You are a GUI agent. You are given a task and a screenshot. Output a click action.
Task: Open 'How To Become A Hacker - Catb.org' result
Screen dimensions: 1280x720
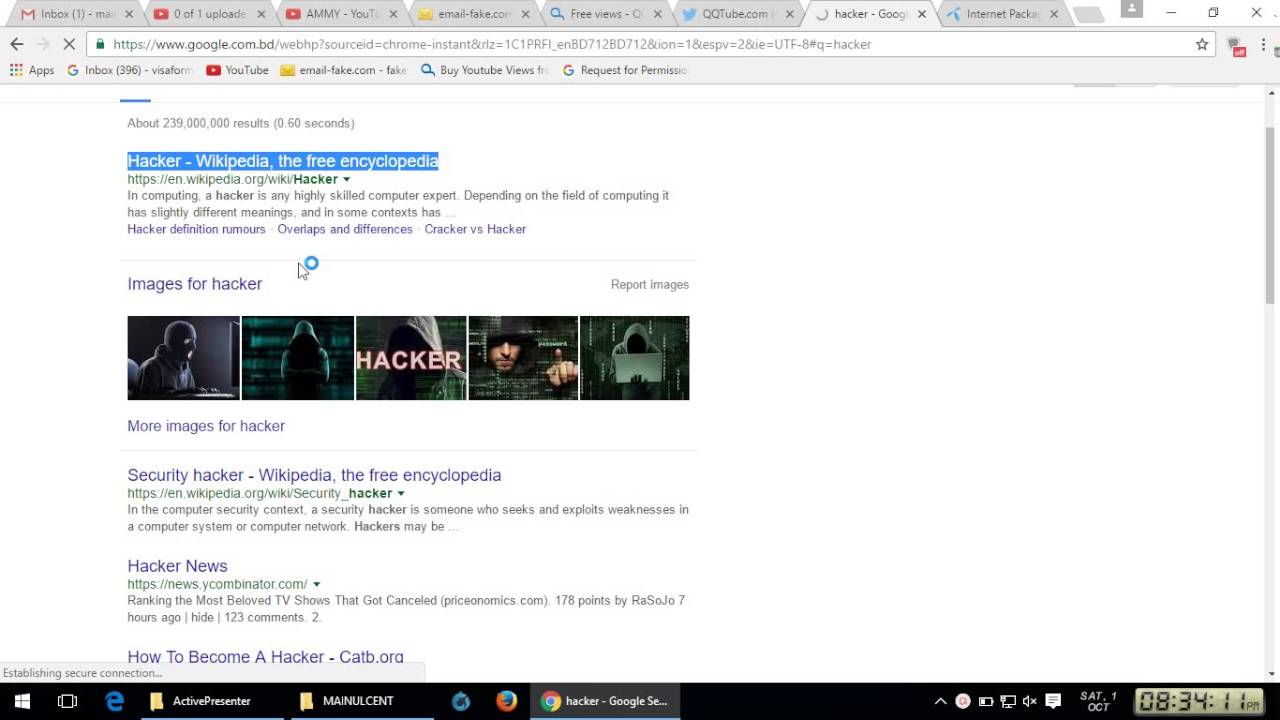[265, 657]
